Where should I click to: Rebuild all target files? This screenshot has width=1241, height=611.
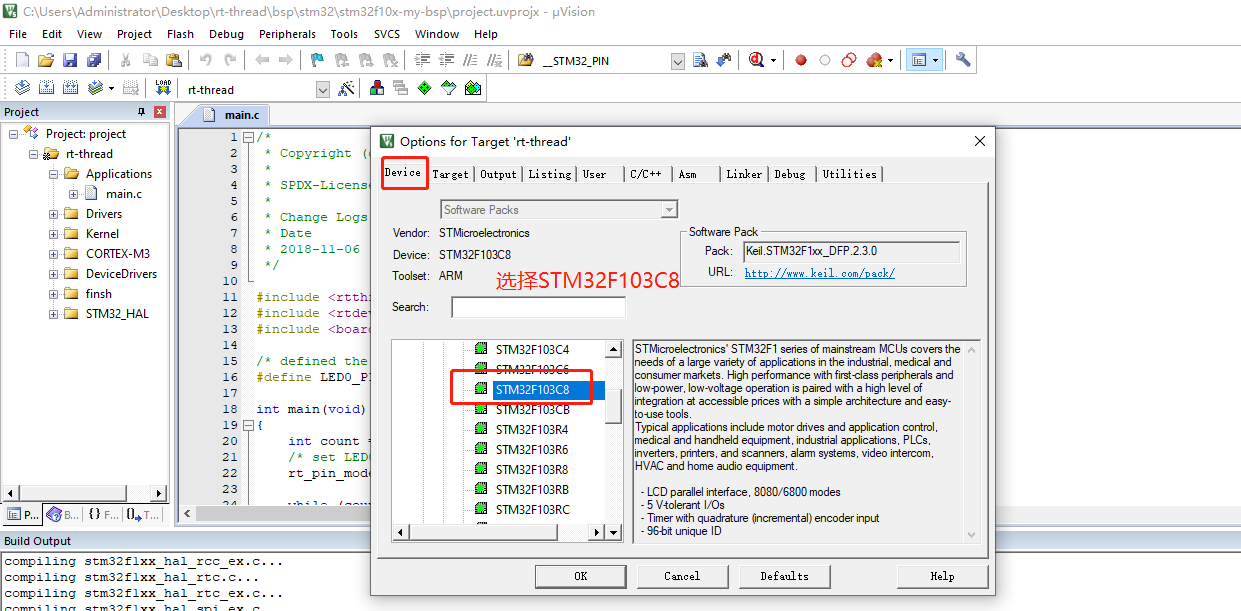pos(70,88)
